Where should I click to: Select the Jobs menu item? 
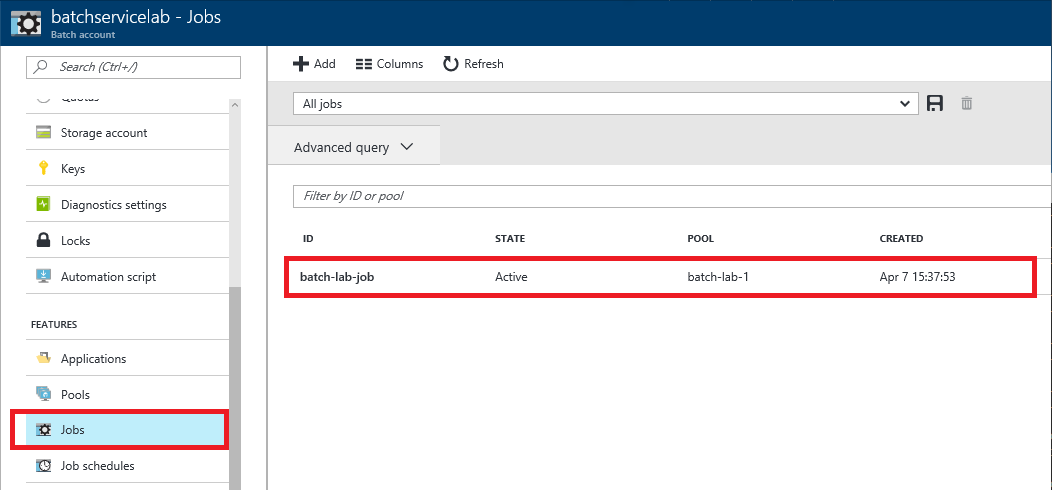pos(127,430)
